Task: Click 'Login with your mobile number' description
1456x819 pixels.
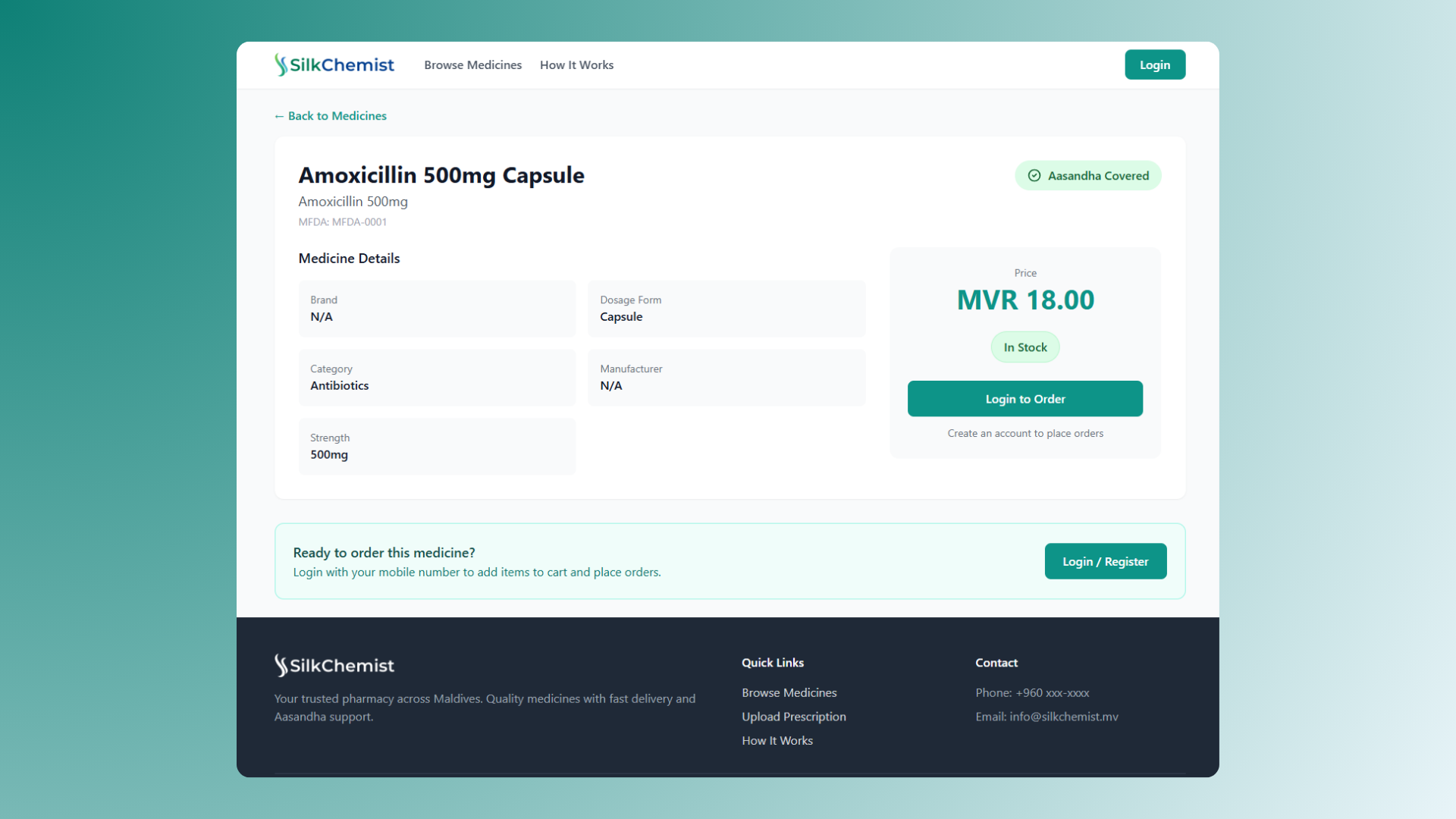Action: tap(476, 573)
